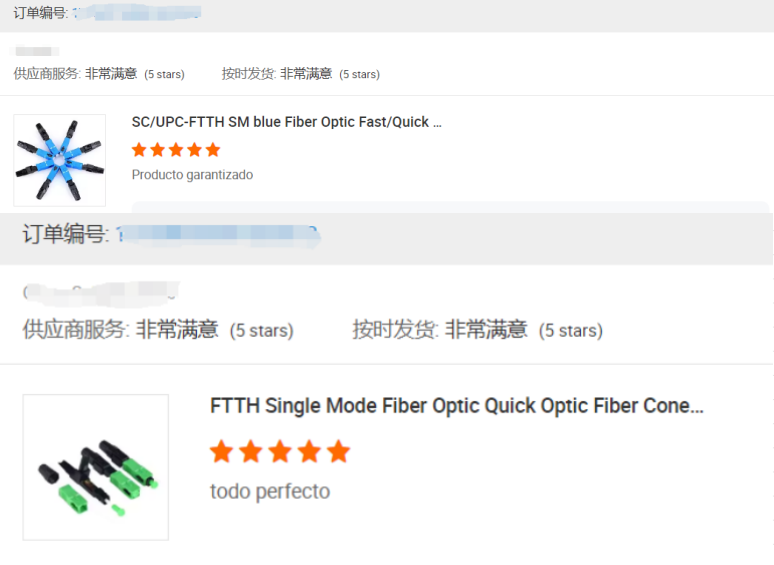Click the fifth star of the blue connector rating

coord(212,150)
